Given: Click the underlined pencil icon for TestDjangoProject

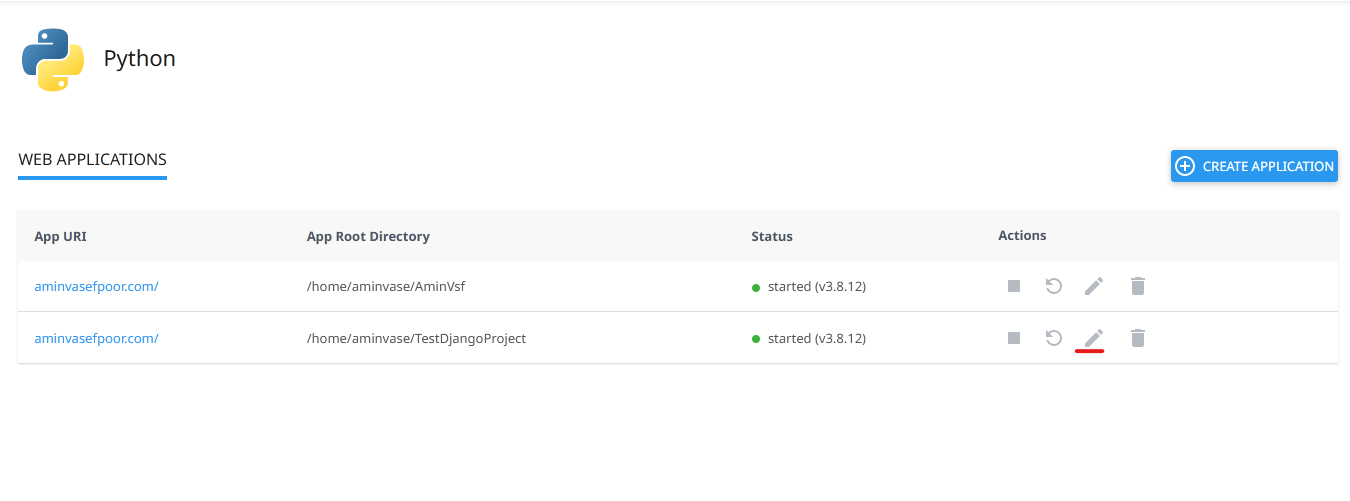Looking at the screenshot, I should (1094, 338).
